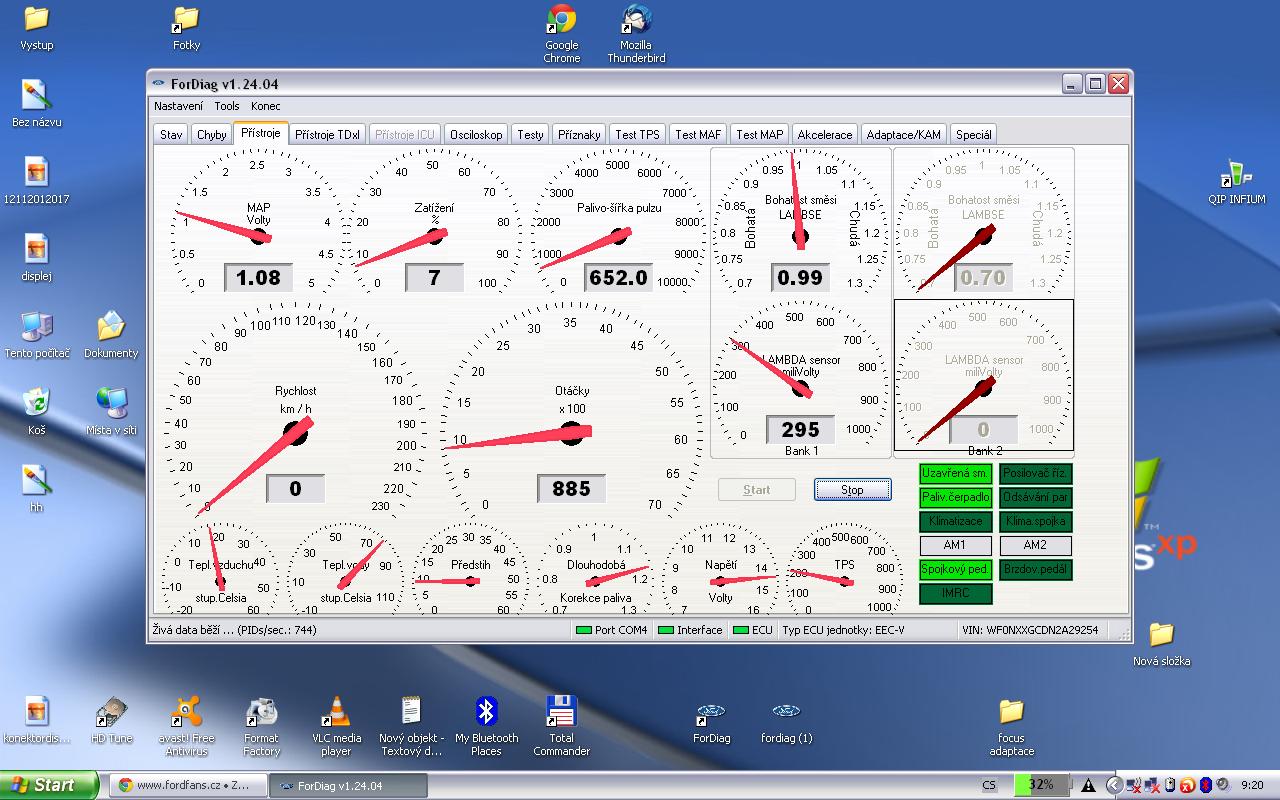Switch to the Adaptace/KAM tab
The height and width of the screenshot is (800, 1280).
click(903, 135)
